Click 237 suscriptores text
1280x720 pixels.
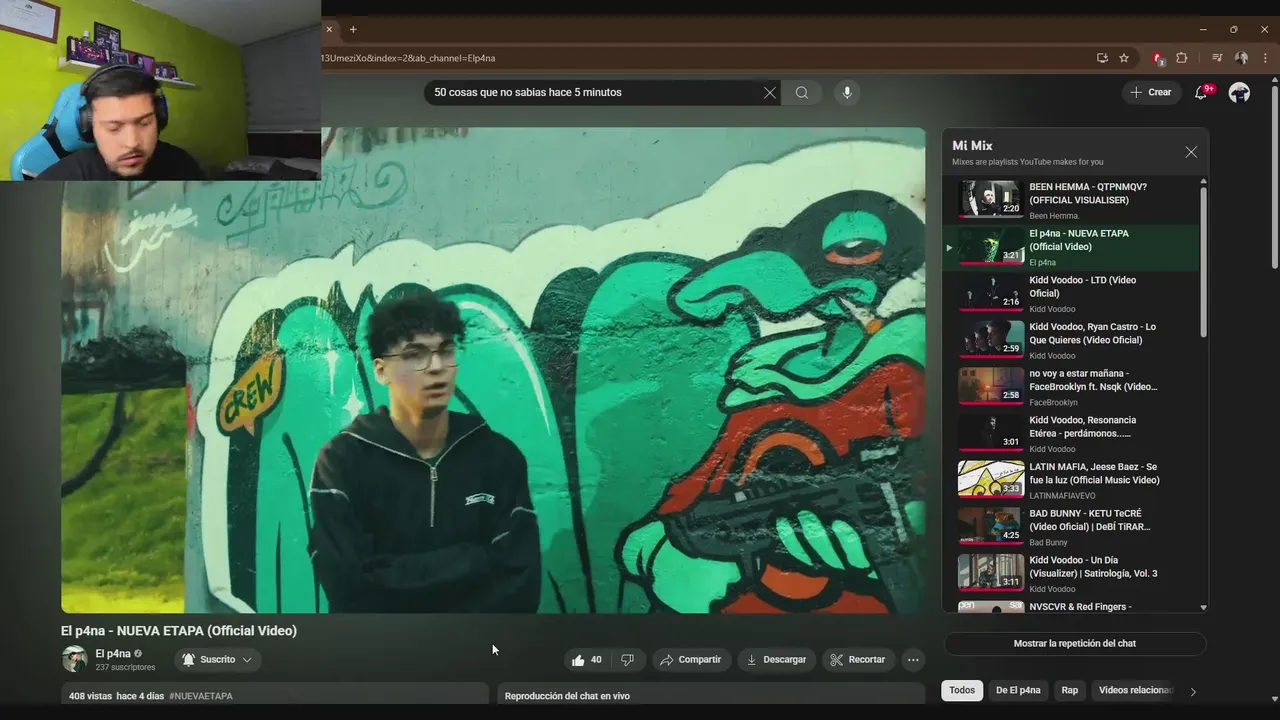125,667
